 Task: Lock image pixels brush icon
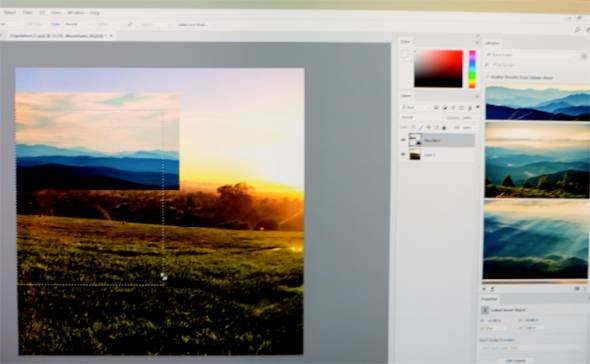tap(421, 128)
